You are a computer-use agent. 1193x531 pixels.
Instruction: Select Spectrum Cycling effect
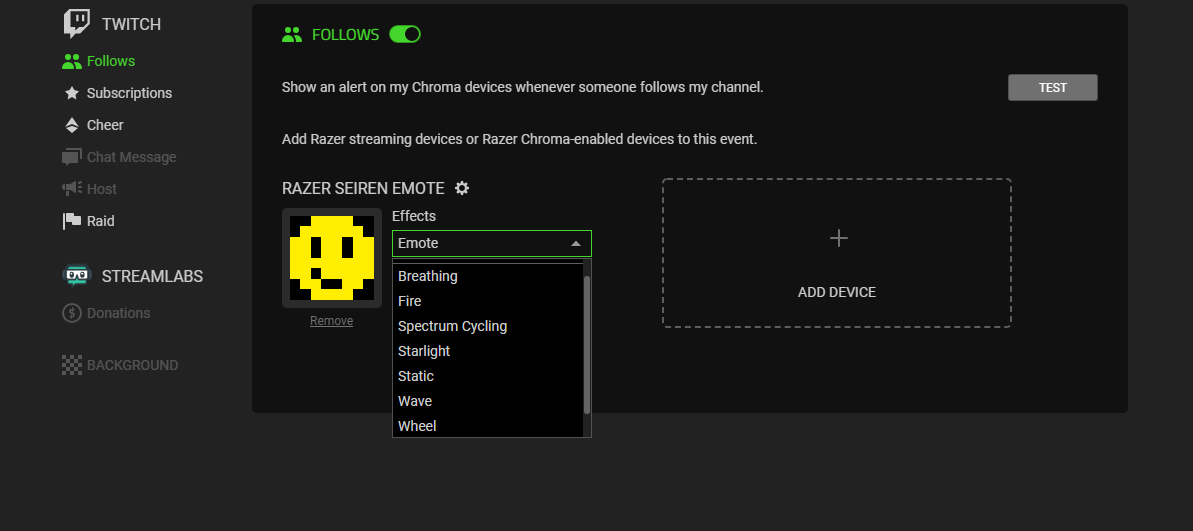click(488, 326)
